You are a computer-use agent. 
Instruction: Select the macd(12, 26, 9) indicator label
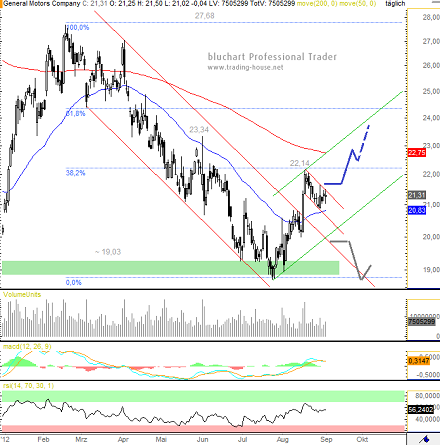pyautogui.click(x=27, y=347)
